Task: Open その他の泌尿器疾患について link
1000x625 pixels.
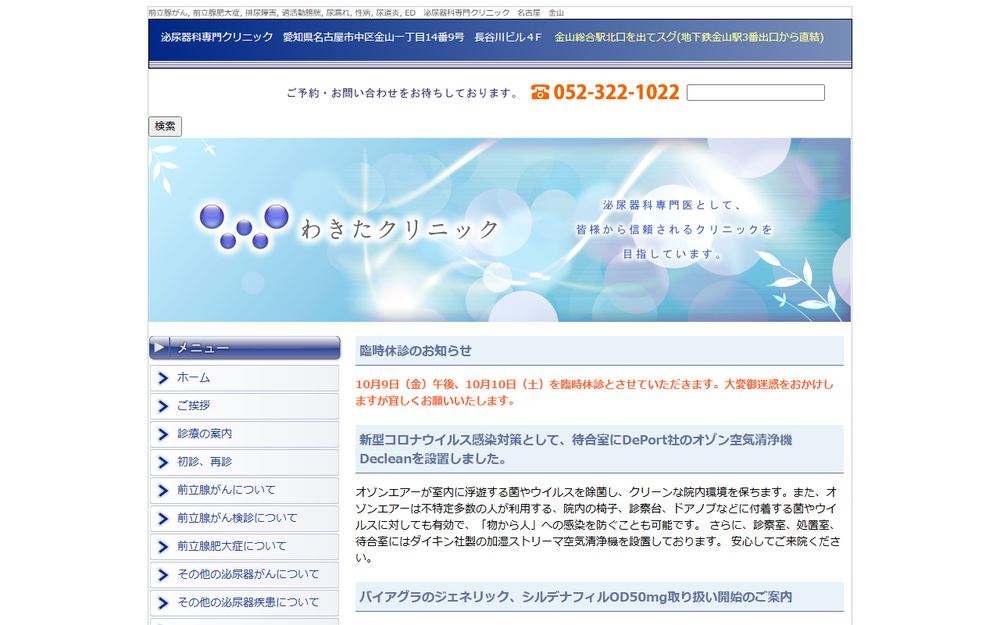Action: pyautogui.click(x=244, y=602)
